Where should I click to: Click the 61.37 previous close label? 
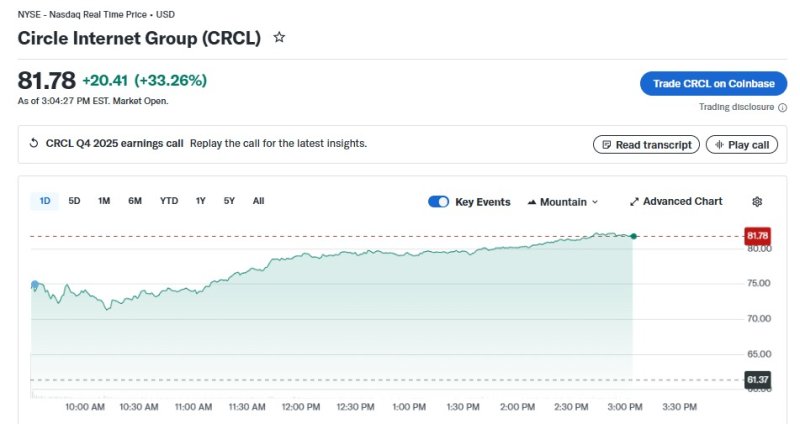757,380
